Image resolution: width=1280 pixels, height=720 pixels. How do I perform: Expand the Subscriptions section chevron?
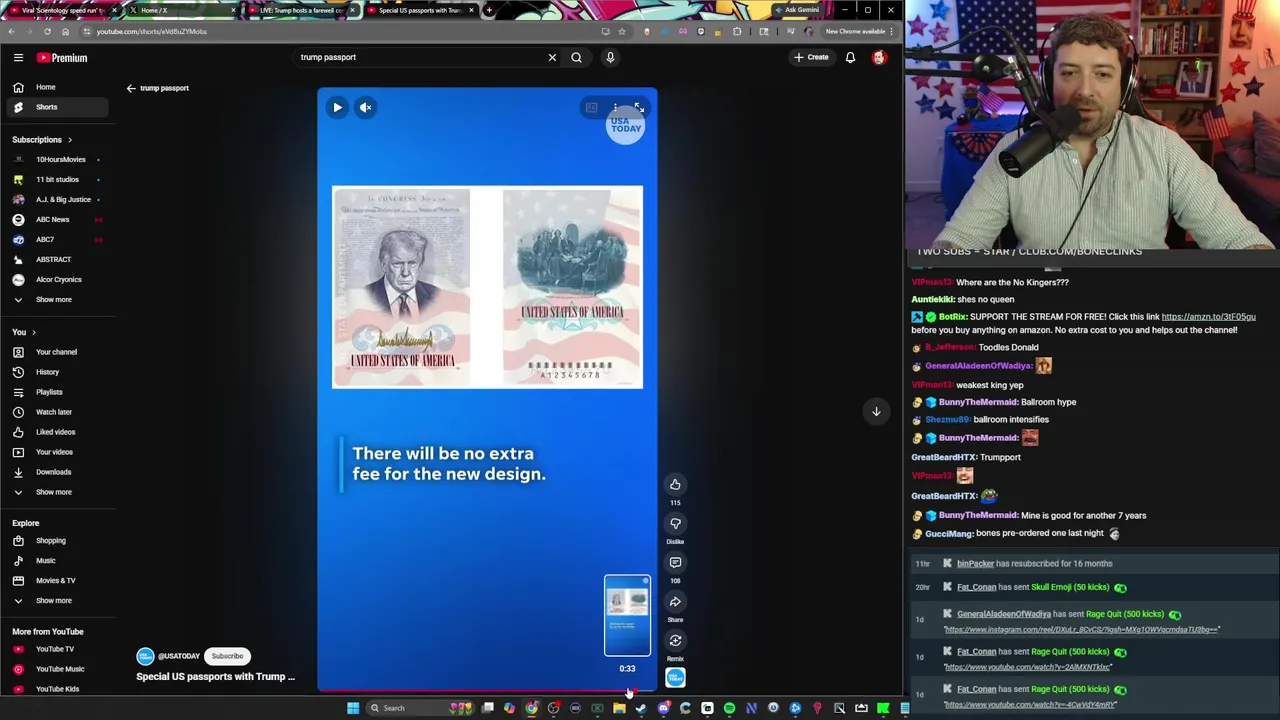(69, 140)
